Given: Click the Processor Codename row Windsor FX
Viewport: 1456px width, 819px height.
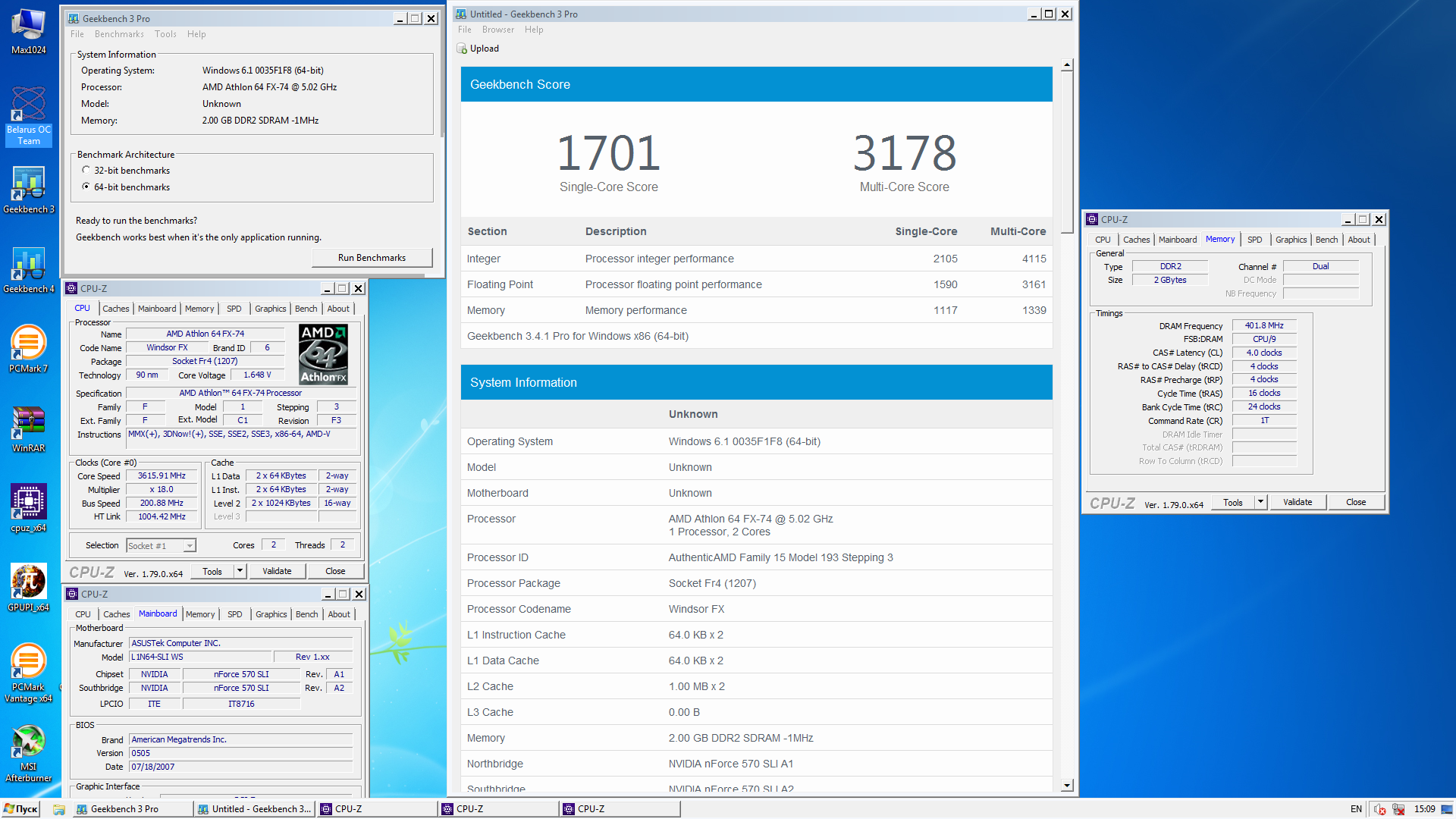Looking at the screenshot, I should coord(756,609).
